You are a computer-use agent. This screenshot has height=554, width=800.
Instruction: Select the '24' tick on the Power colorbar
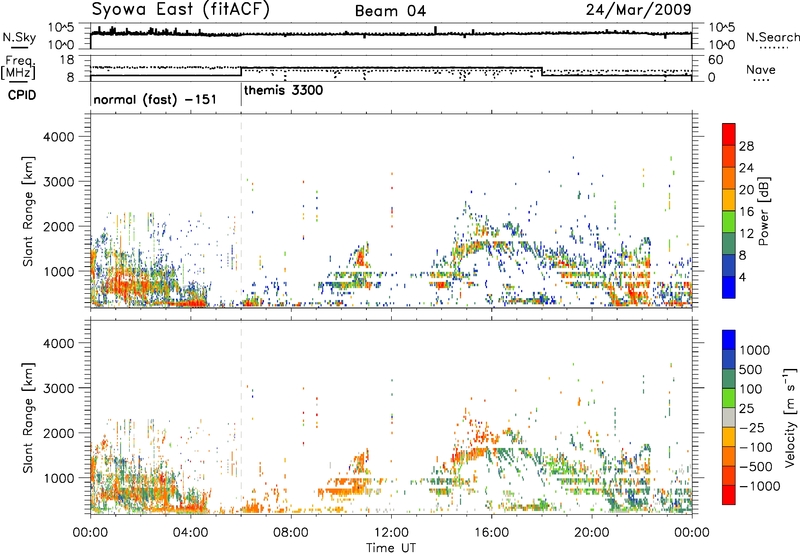[746, 168]
